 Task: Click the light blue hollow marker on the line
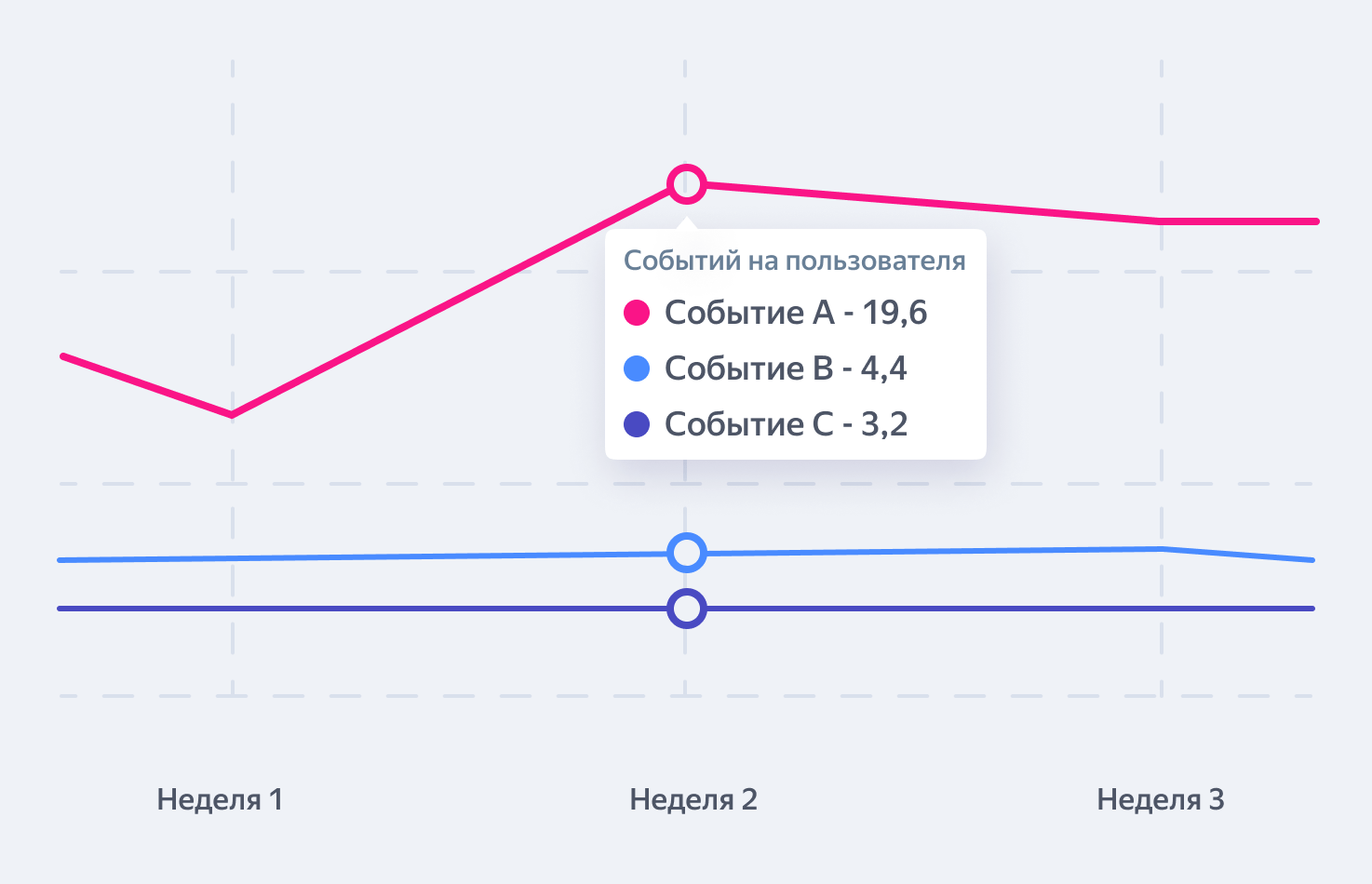[687, 553]
